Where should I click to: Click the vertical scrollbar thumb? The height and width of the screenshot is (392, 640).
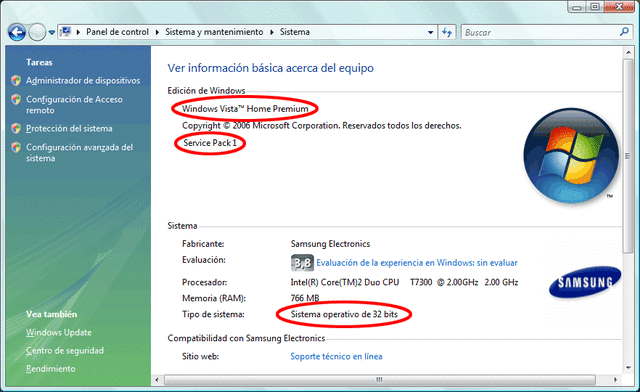tap(627, 156)
